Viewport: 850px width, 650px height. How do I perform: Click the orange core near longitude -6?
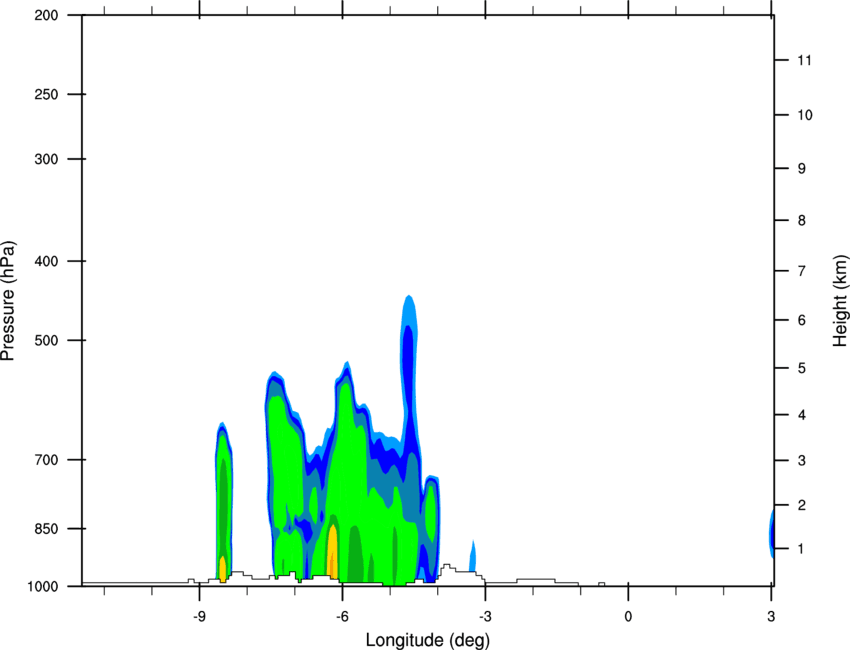[x=333, y=553]
